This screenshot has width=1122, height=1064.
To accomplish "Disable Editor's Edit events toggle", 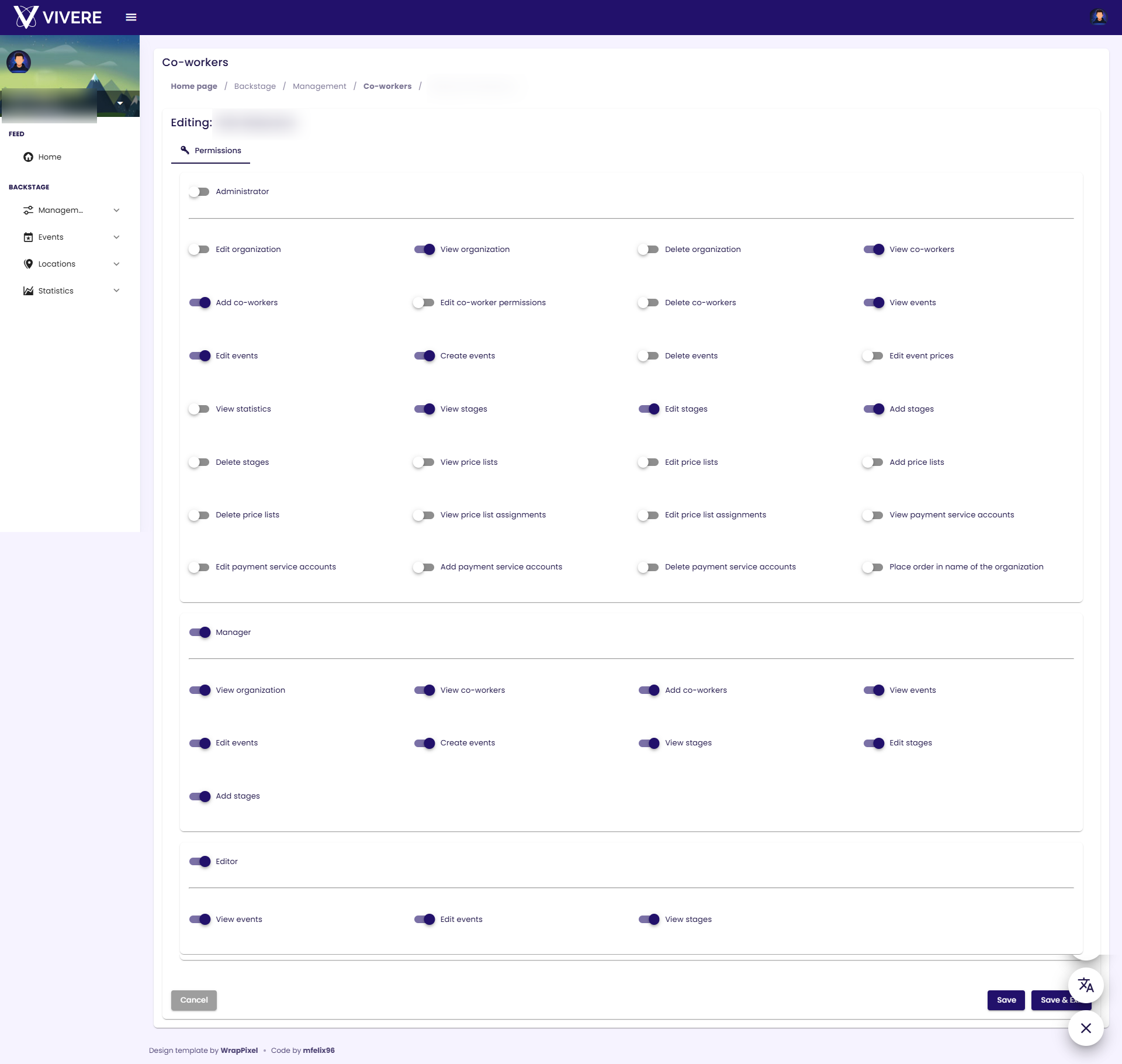I will [x=424, y=920].
